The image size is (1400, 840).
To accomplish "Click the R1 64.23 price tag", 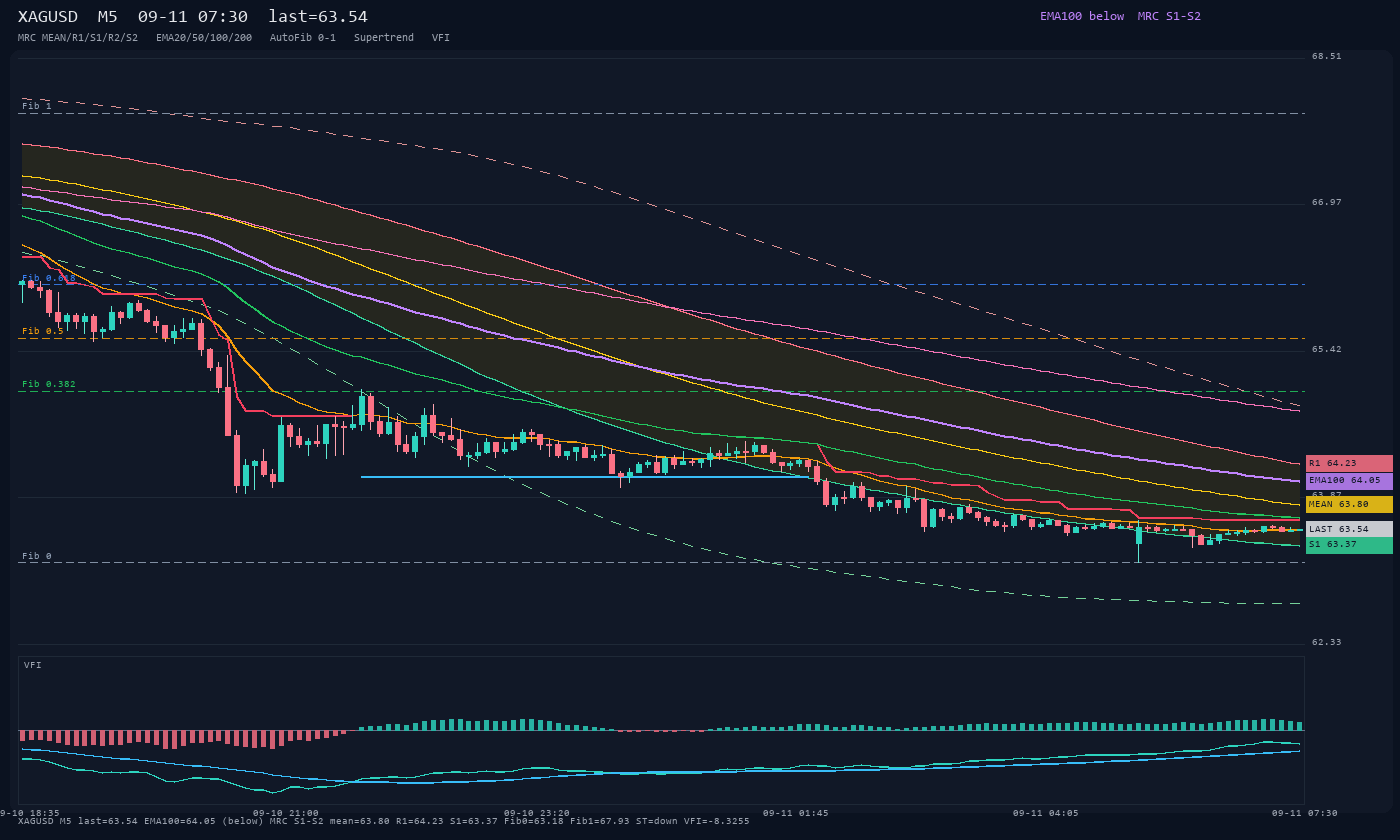I will 1349,463.
